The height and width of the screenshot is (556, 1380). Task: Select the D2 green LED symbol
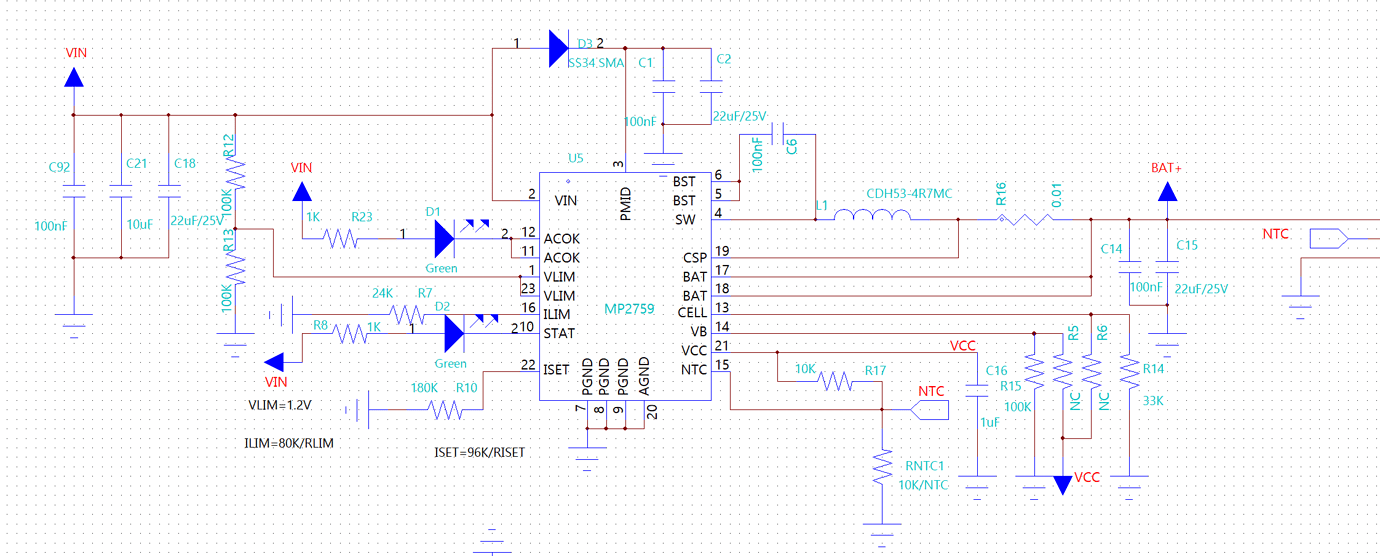453,332
